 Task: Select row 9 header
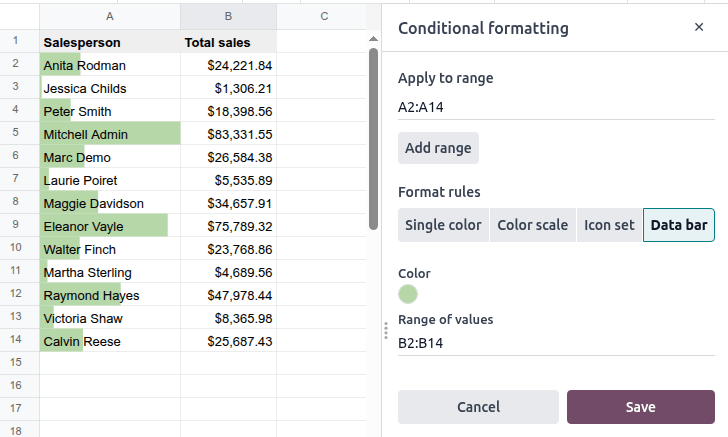(x=17, y=226)
